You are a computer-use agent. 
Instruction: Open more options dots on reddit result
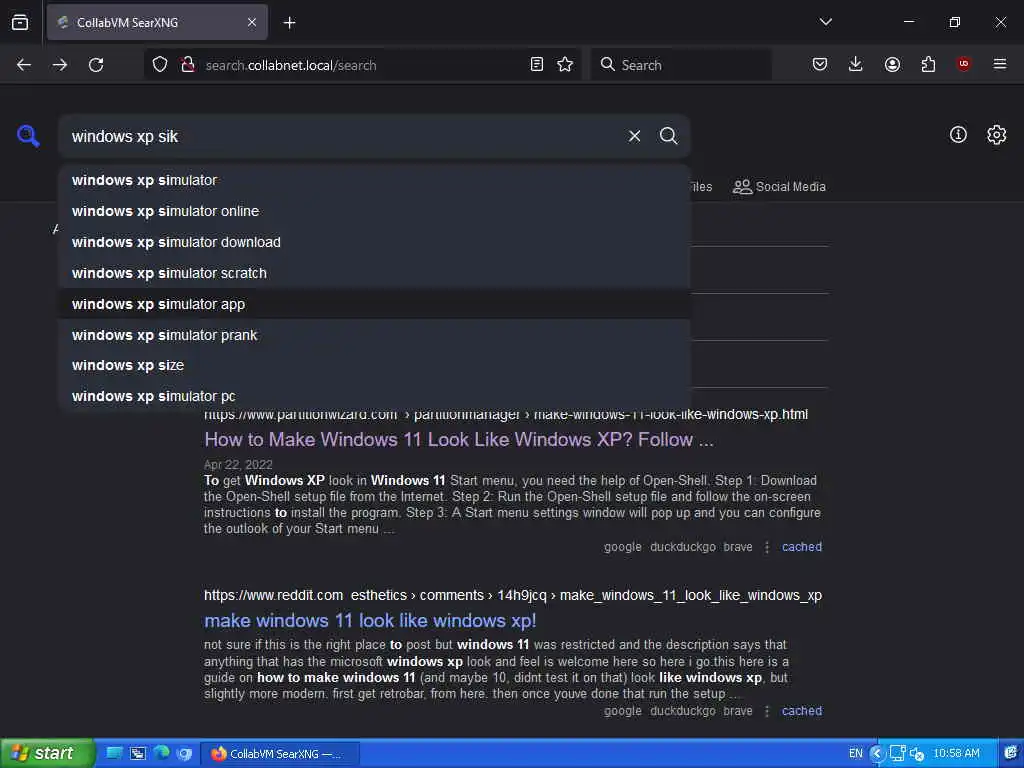click(767, 711)
